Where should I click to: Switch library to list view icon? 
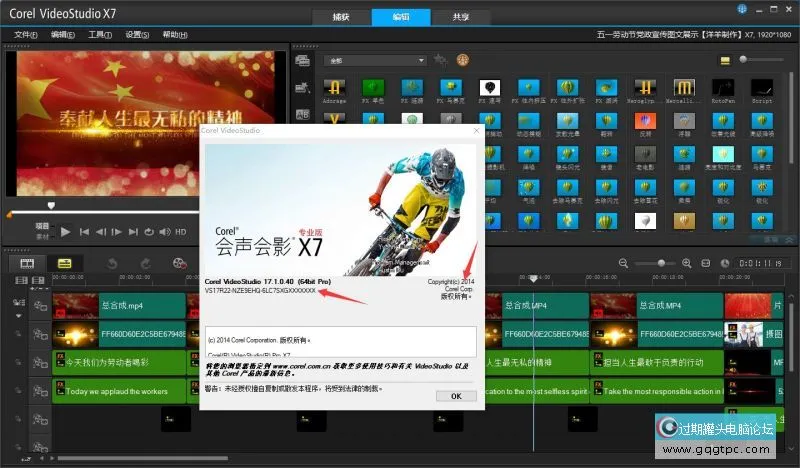tap(725, 61)
